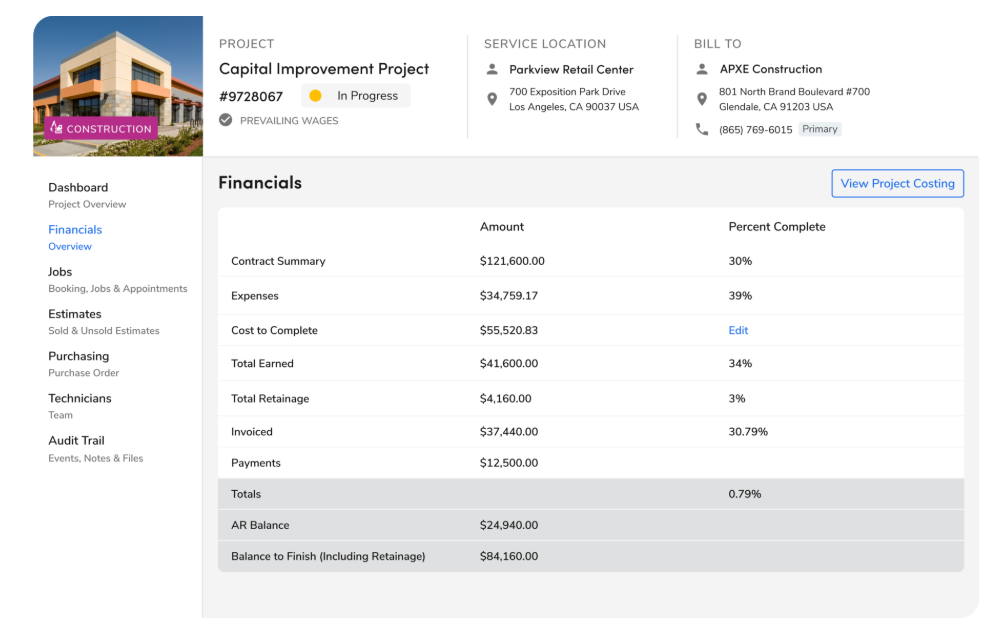
Task: Click the View Project Costing button
Action: click(897, 183)
